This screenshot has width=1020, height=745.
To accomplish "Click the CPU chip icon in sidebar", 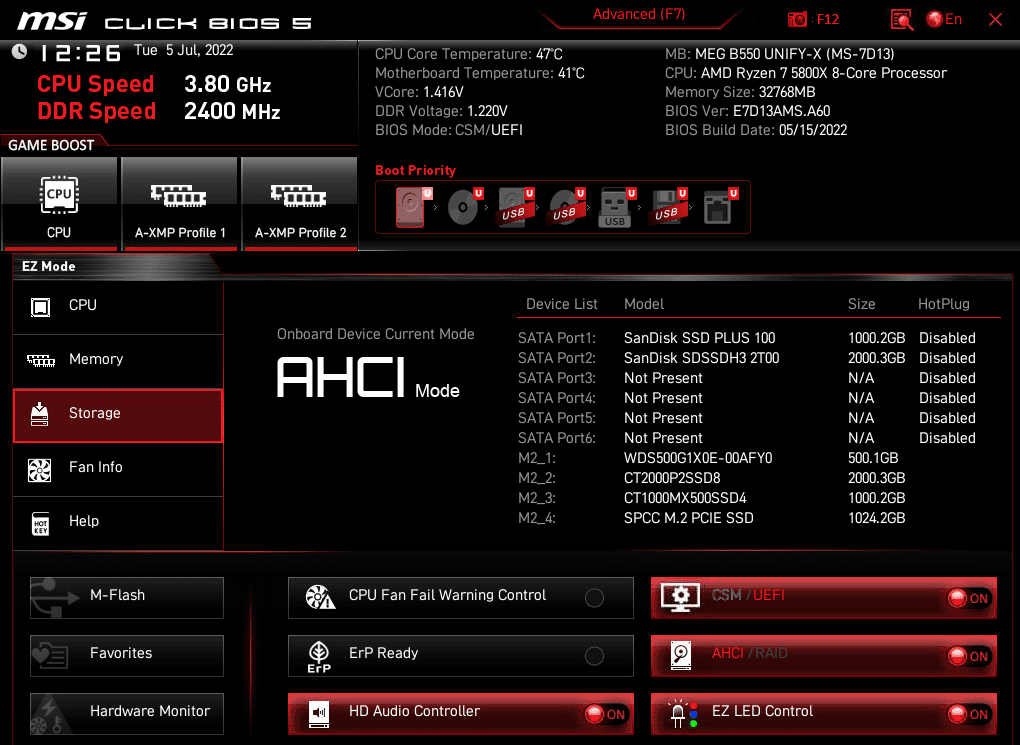I will pyautogui.click(x=40, y=307).
